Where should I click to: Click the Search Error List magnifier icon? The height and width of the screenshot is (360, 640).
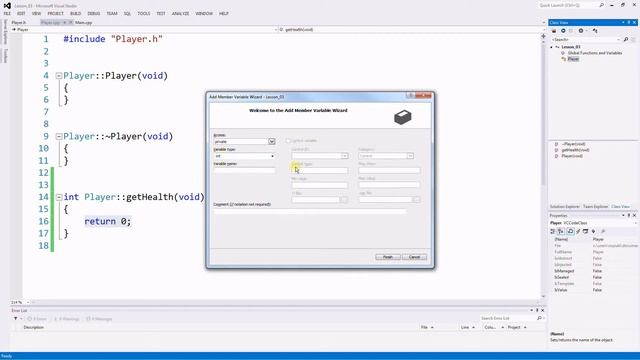[x=539, y=318]
